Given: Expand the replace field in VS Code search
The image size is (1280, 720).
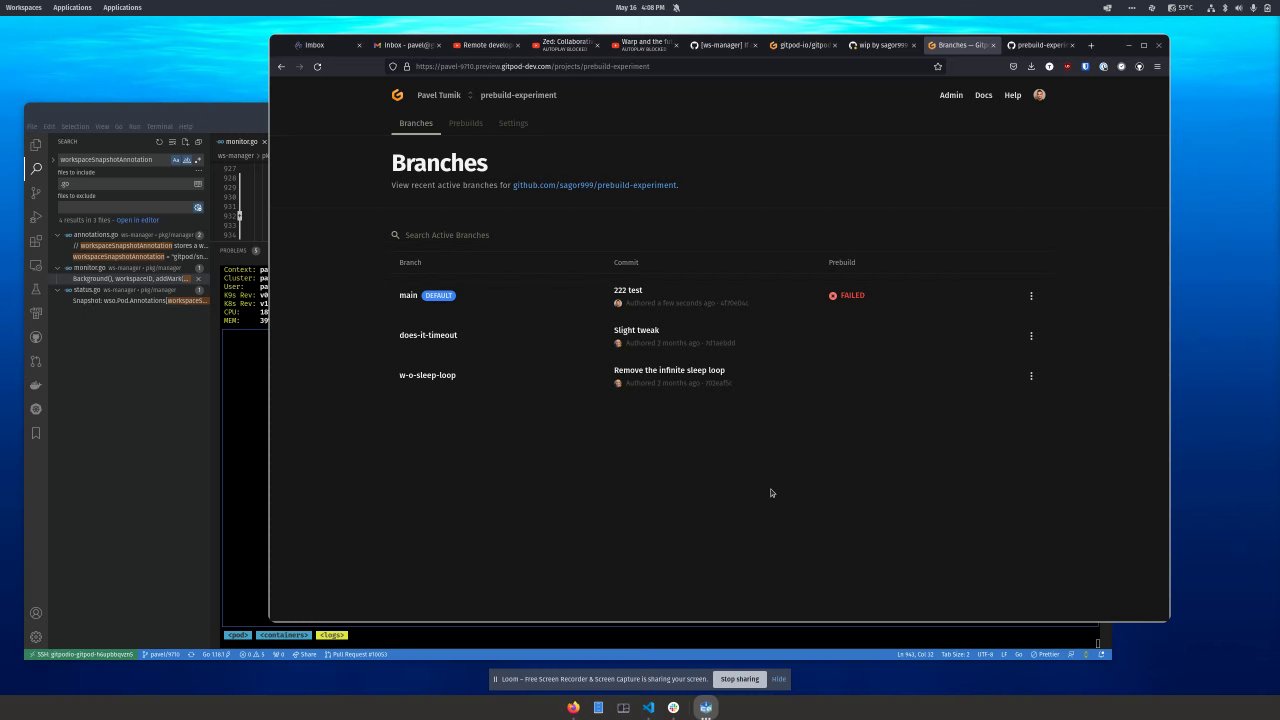Looking at the screenshot, I should [53, 160].
